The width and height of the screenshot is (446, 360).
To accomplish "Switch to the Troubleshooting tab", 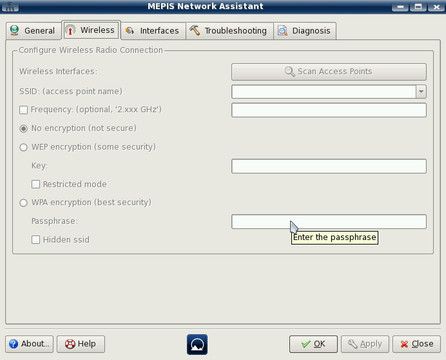I will point(229,31).
